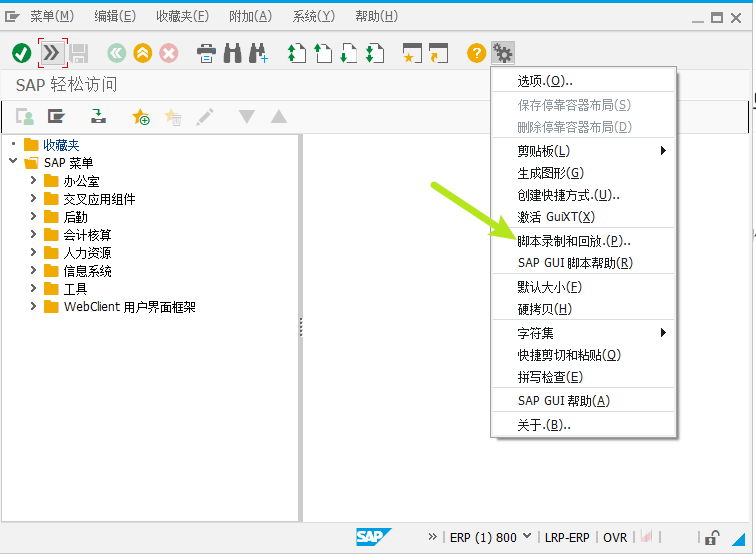
Task: Choose 生成图形(G) menu entry
Action: click(583, 173)
